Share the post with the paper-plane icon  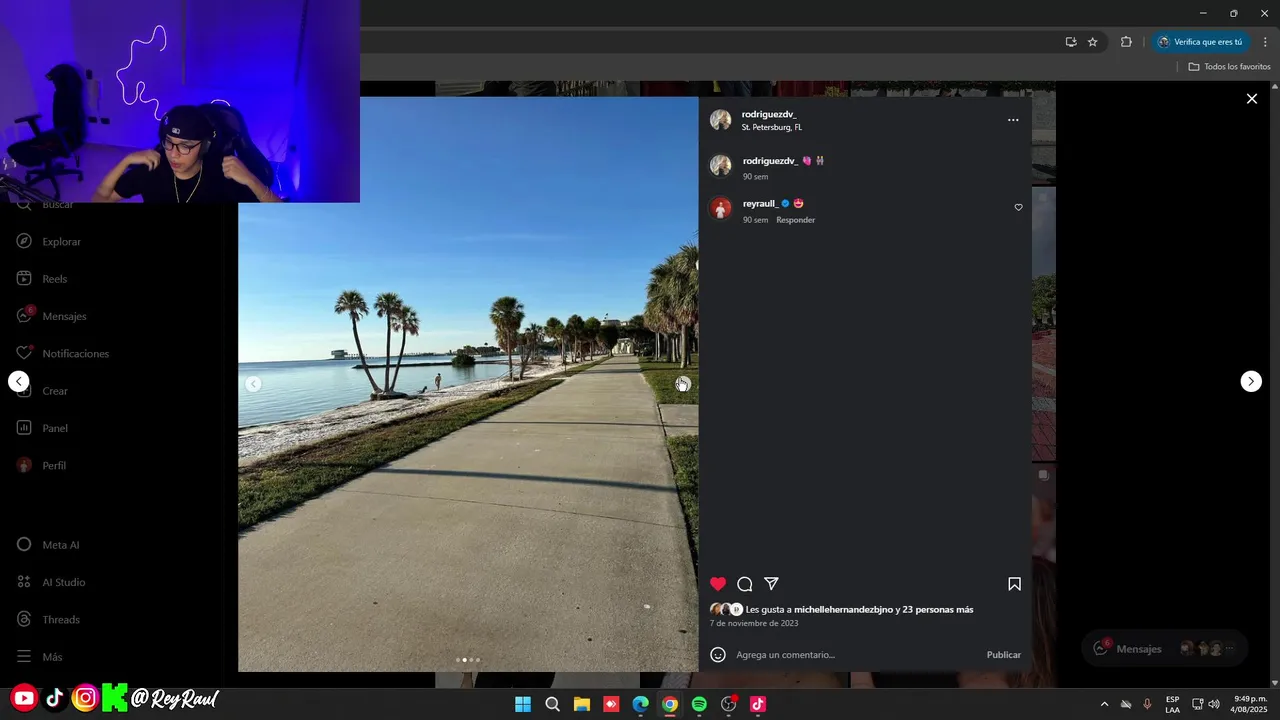point(772,584)
